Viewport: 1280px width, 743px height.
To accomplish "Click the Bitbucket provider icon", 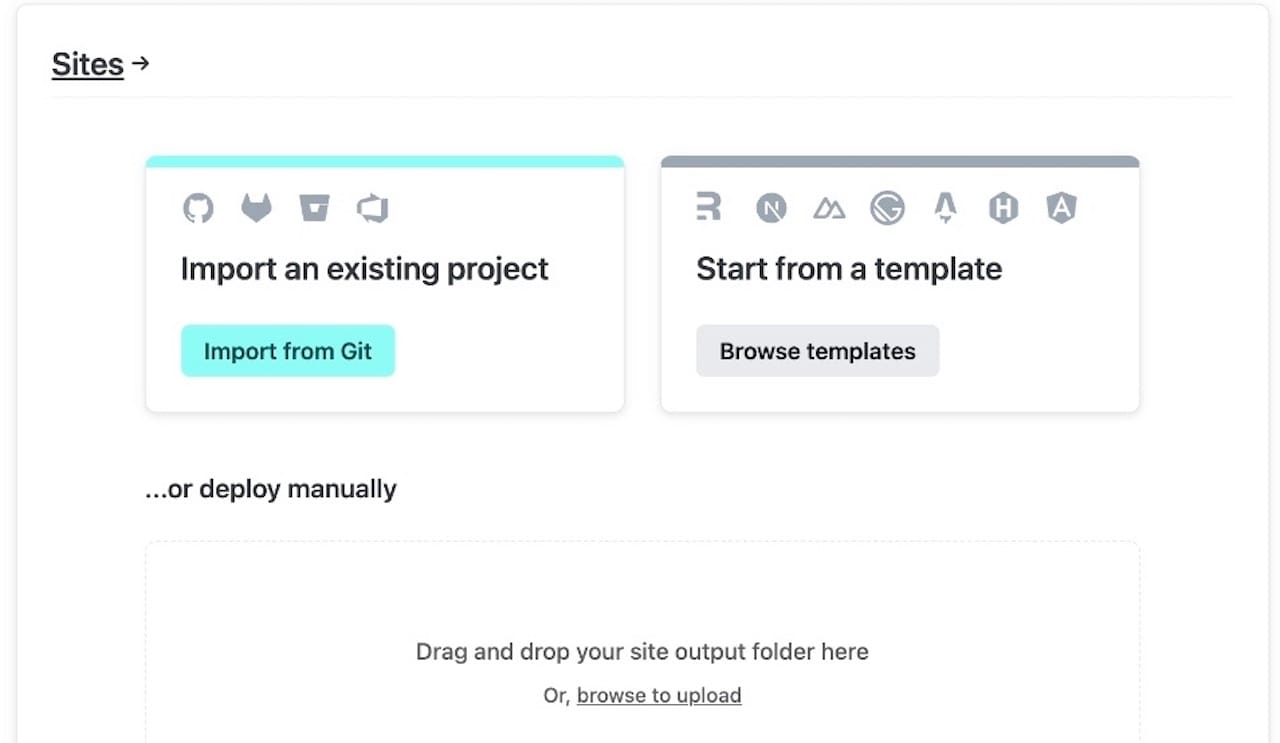I will coord(314,208).
